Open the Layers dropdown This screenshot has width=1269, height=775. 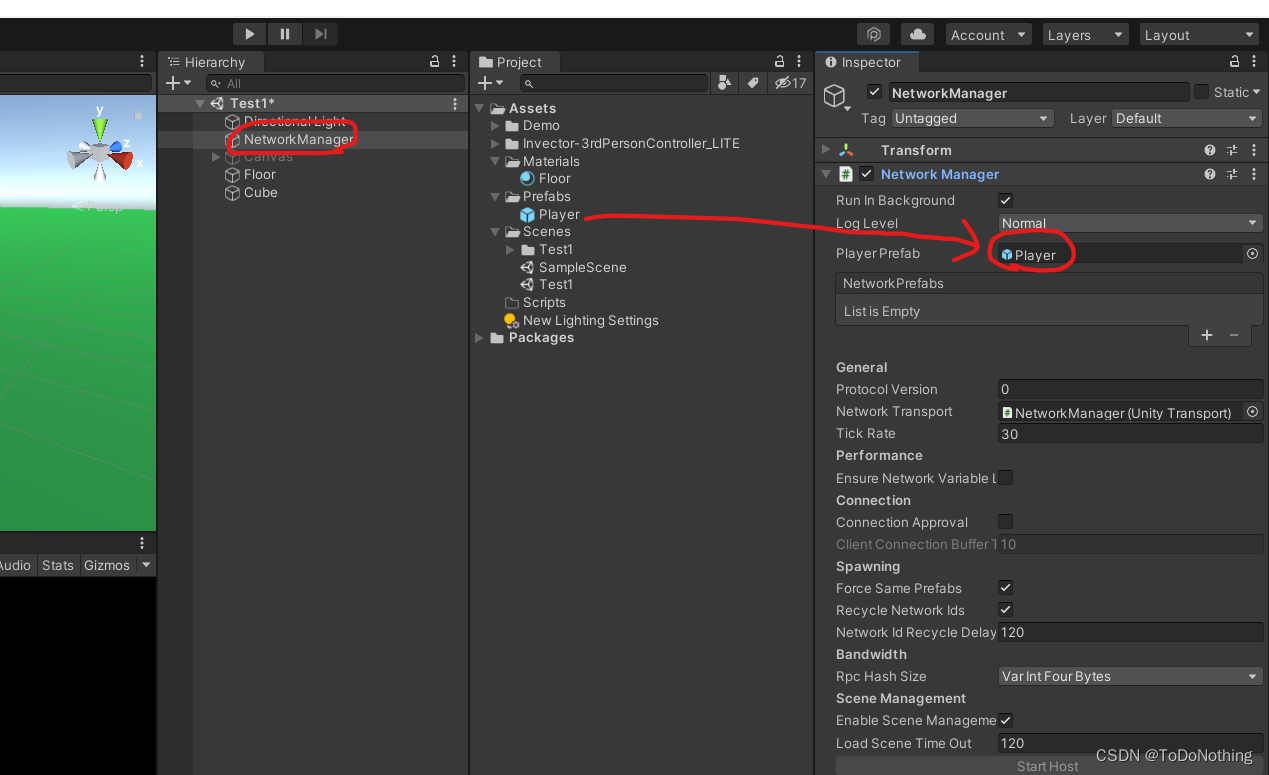click(x=1085, y=35)
